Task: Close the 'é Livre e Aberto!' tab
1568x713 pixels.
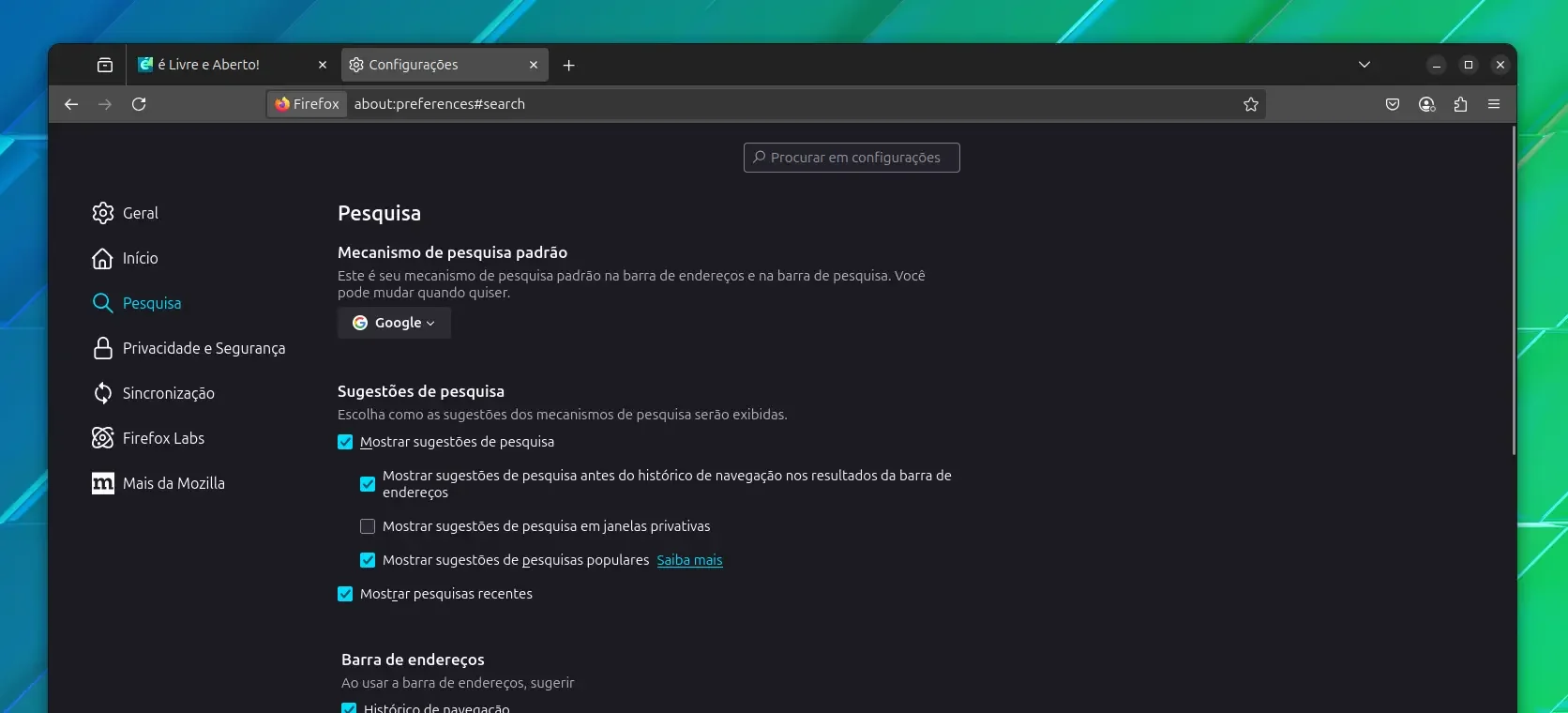Action: coord(323,65)
